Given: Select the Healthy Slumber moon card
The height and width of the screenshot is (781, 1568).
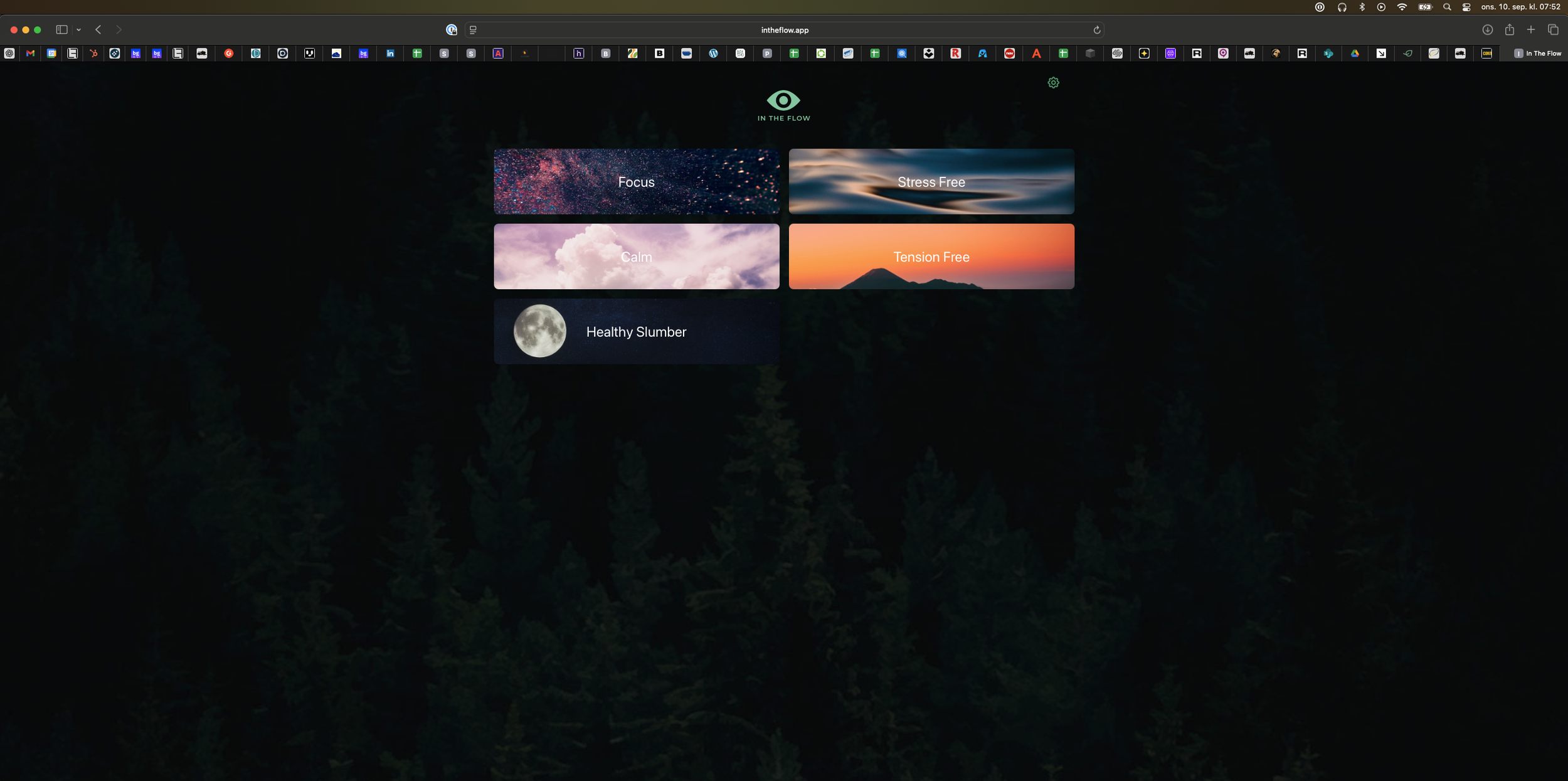Looking at the screenshot, I should click(x=636, y=332).
